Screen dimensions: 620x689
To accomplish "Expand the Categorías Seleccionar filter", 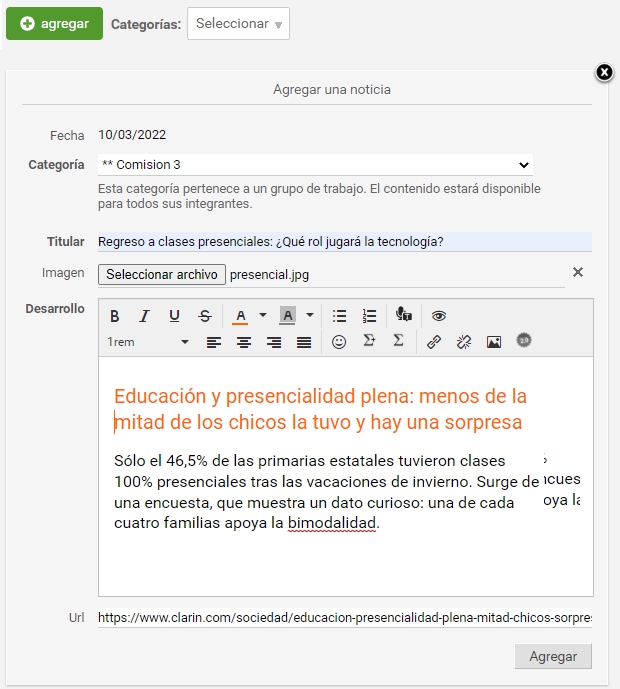I will (238, 24).
